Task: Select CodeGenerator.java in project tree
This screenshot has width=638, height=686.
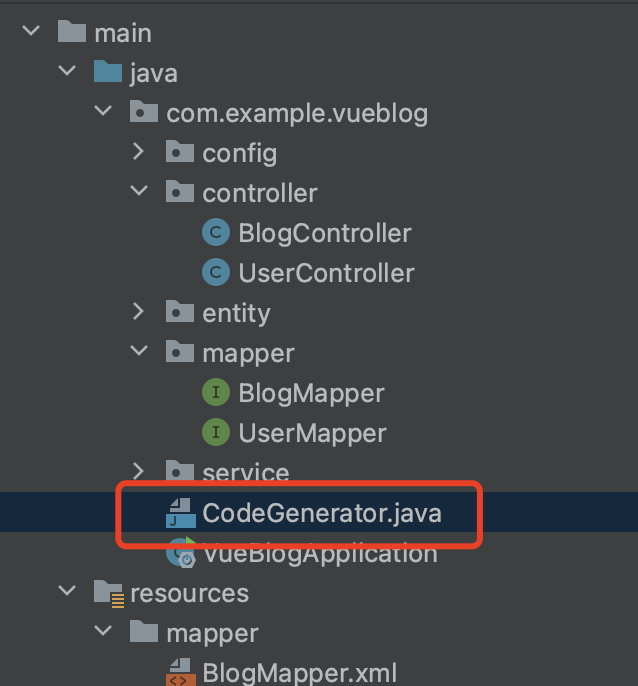Action: 321,513
